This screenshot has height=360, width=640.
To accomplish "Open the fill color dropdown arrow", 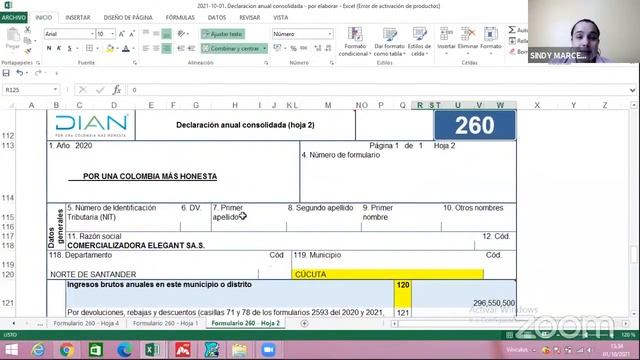I will point(117,49).
